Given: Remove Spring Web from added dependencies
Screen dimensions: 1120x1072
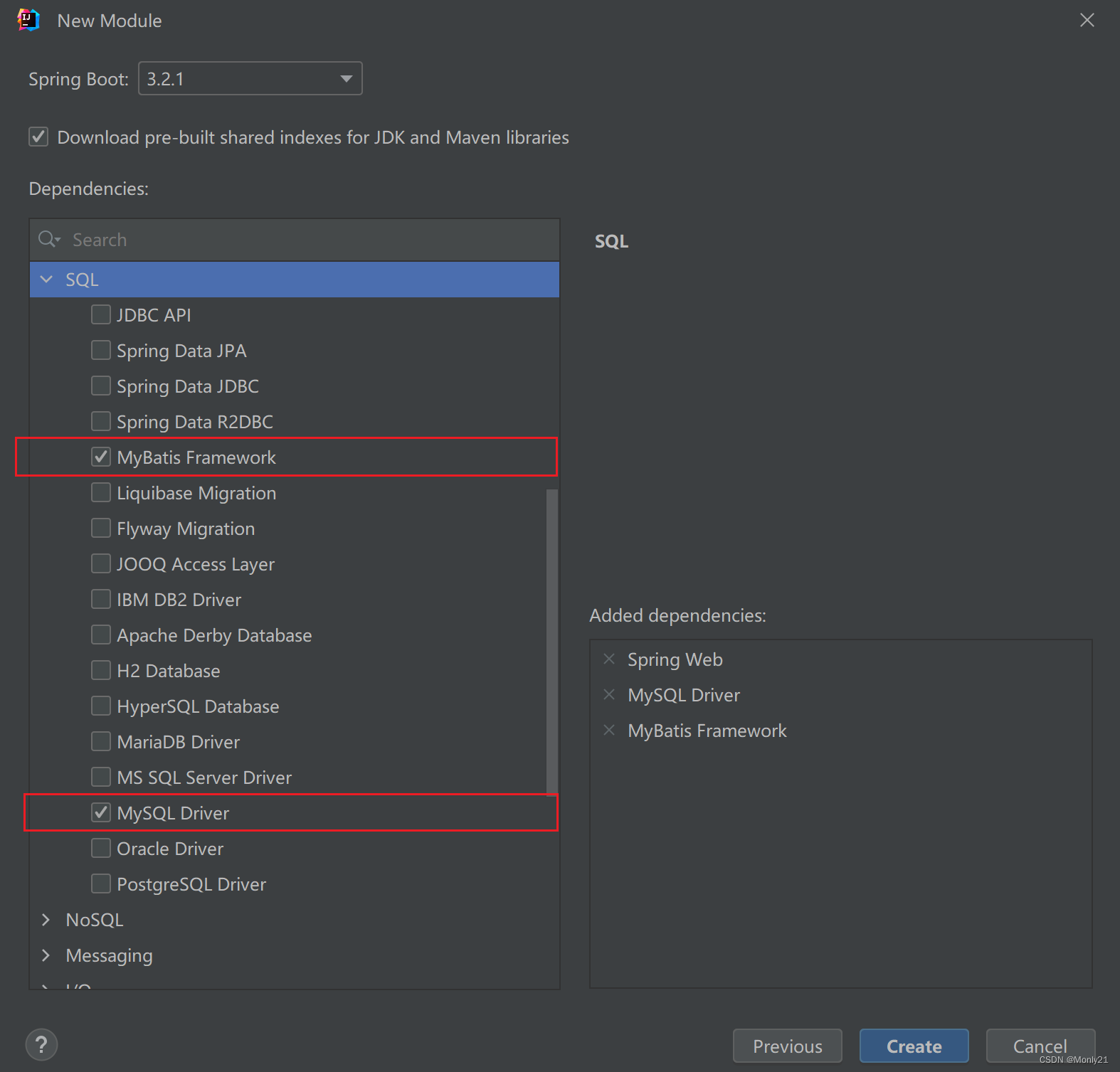Looking at the screenshot, I should [609, 659].
